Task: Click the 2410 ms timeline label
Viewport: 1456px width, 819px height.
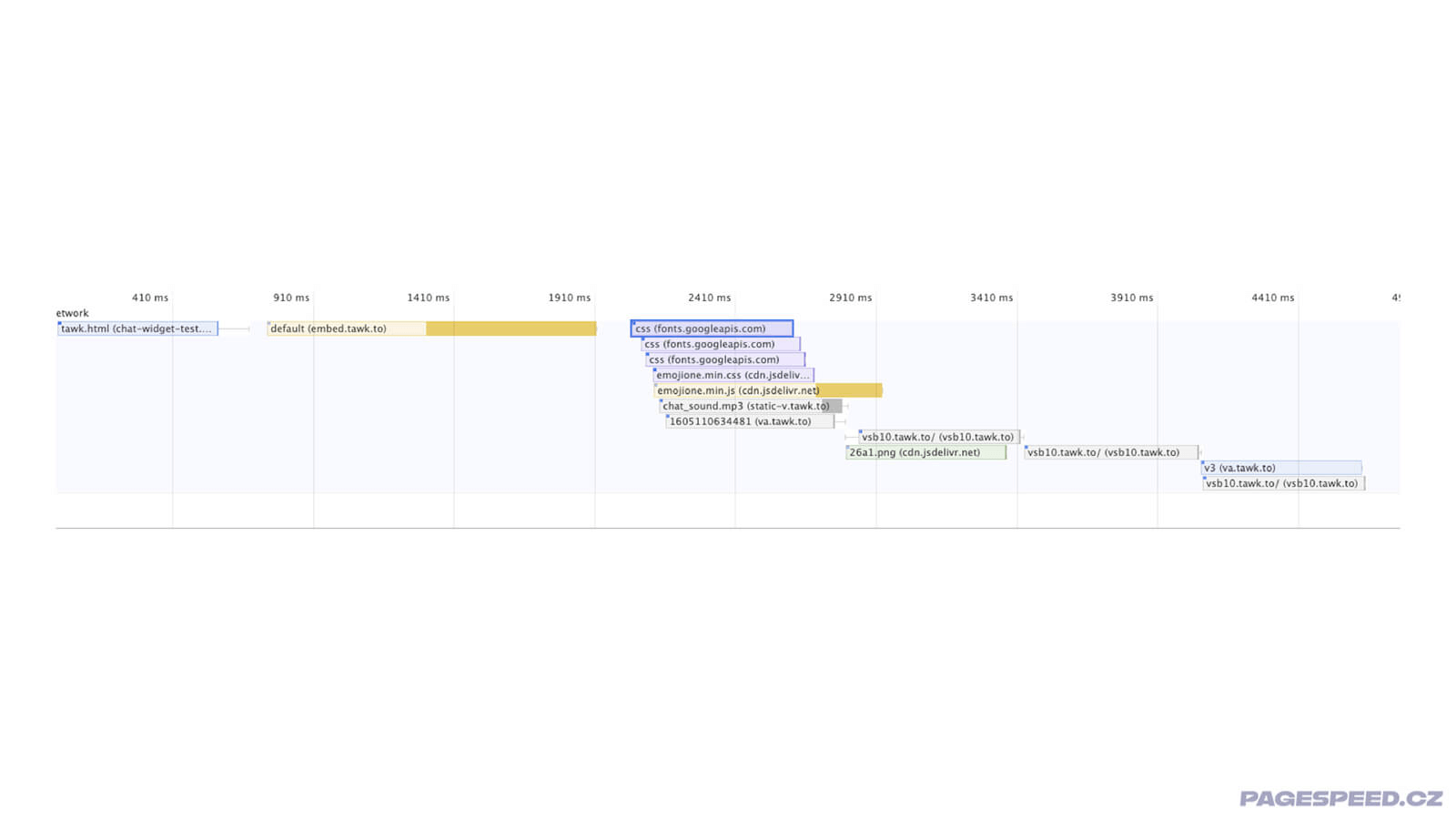Action: click(709, 298)
